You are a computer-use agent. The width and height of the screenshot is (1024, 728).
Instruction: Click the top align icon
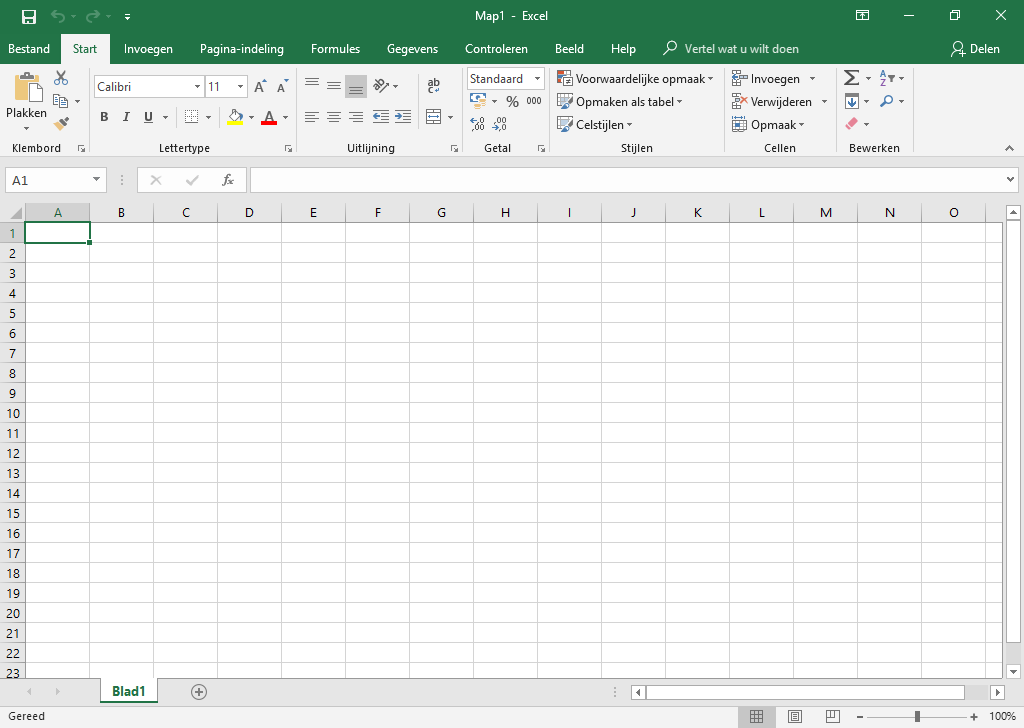312,84
